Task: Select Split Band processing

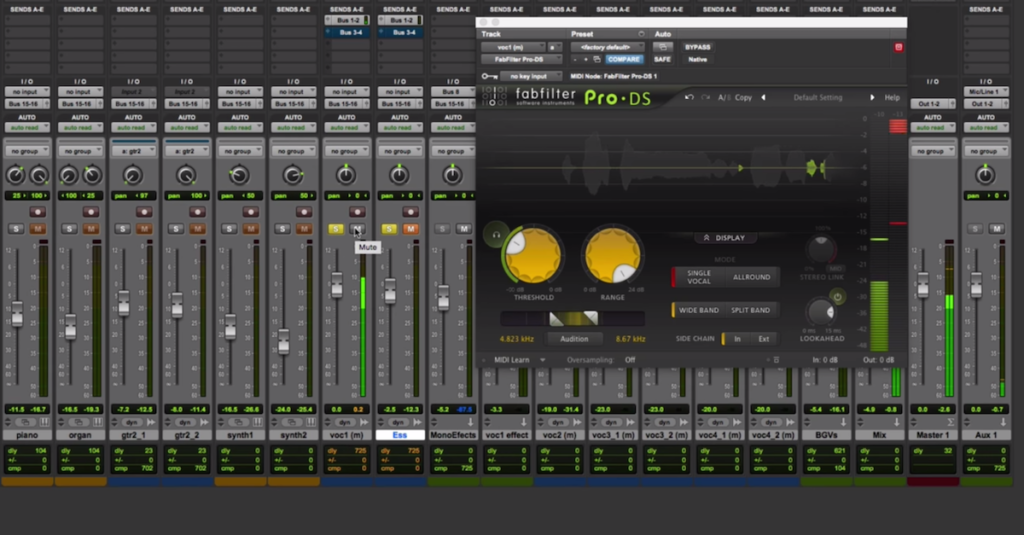Action: click(750, 310)
